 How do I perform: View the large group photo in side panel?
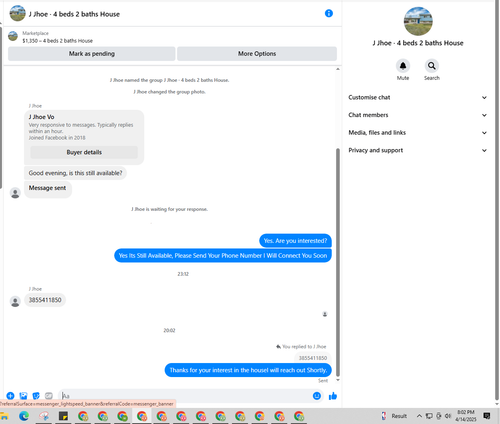coord(418,21)
